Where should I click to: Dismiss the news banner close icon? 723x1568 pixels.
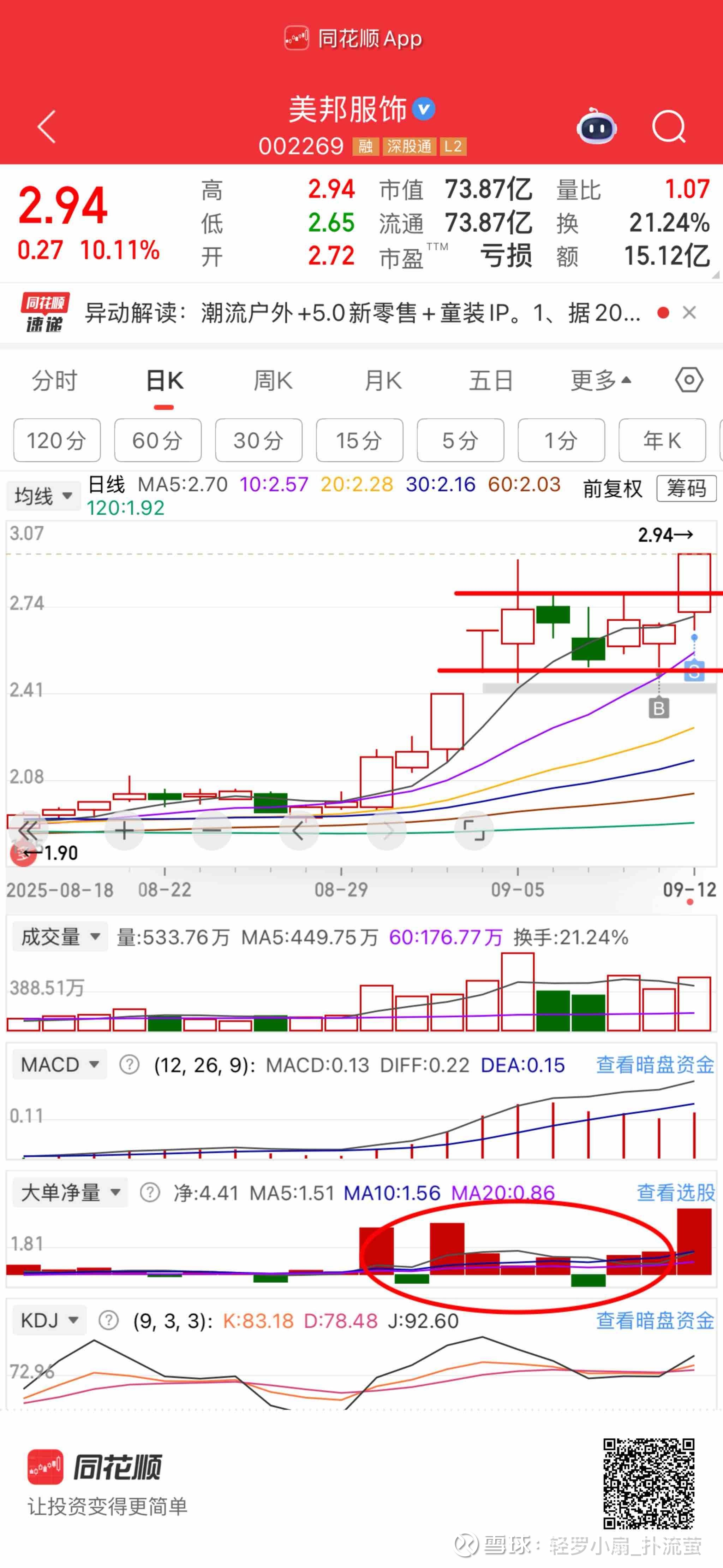[x=689, y=313]
